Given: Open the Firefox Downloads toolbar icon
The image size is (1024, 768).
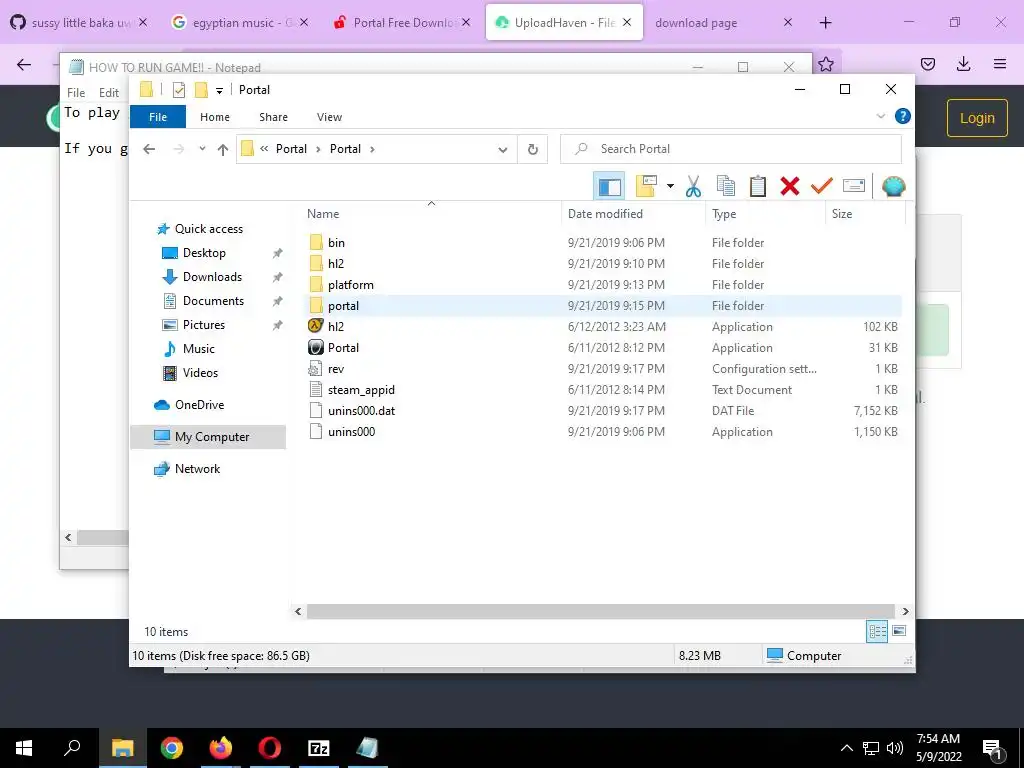Looking at the screenshot, I should pos(963,64).
